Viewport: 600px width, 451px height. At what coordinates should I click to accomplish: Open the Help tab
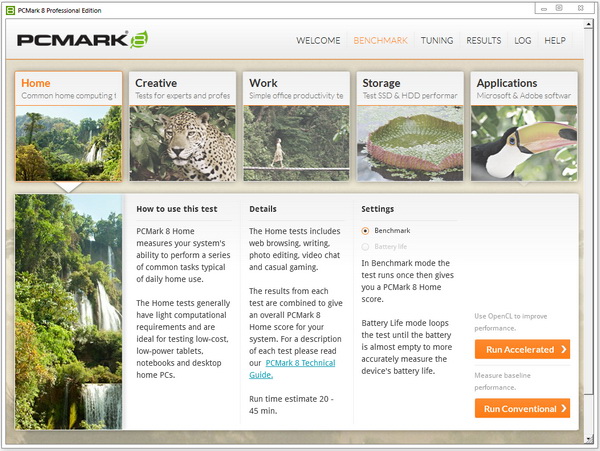[x=555, y=41]
